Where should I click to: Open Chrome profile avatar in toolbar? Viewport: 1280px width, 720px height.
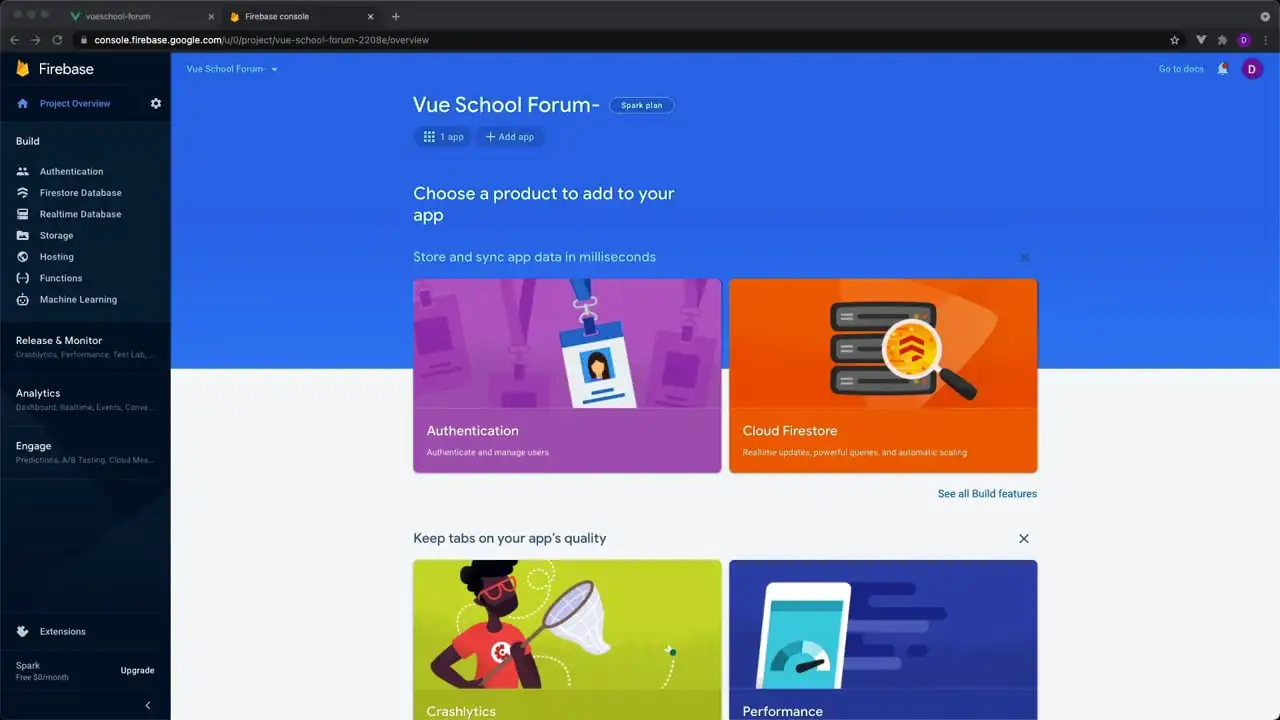[1244, 40]
